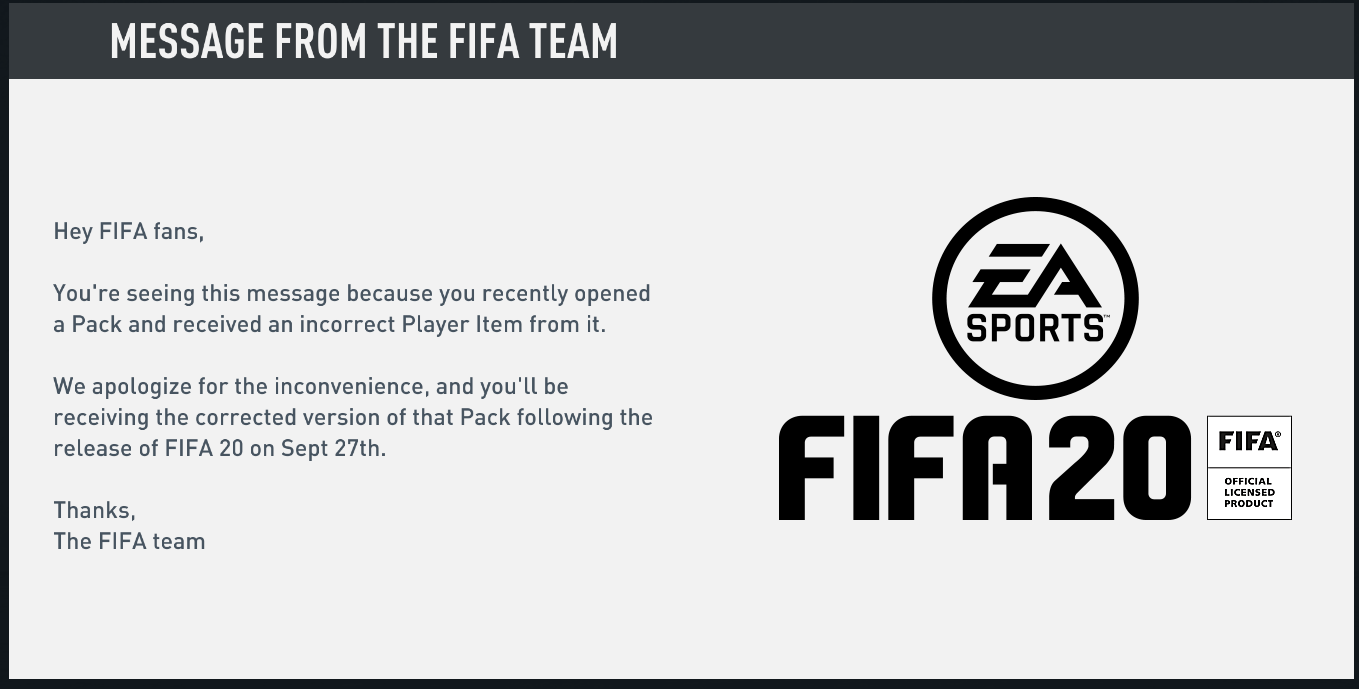Click the empty right side of the dark header bar
Viewport: 1359px width, 689px height.
1000,40
